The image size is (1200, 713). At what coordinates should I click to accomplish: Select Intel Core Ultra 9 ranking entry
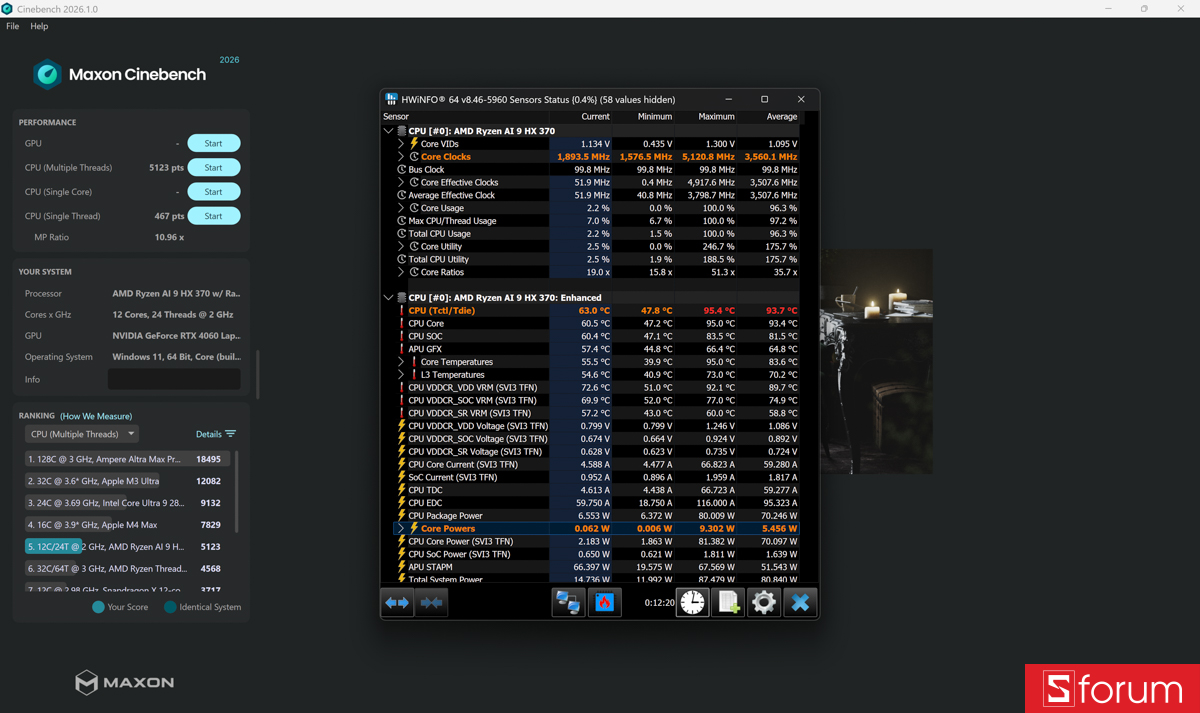click(128, 503)
